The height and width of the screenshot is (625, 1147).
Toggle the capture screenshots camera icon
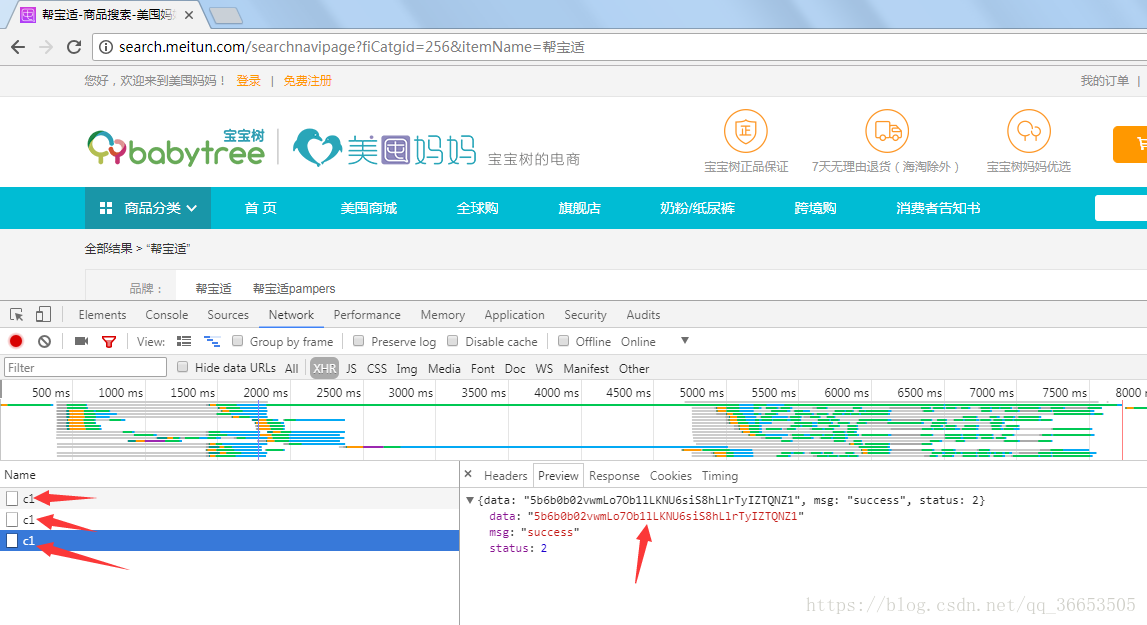click(81, 341)
